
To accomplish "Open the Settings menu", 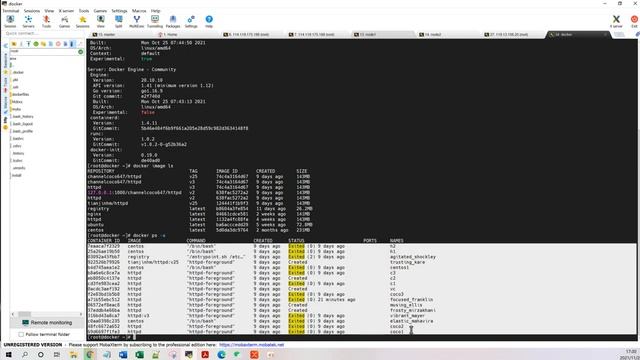I will tap(119, 11).
